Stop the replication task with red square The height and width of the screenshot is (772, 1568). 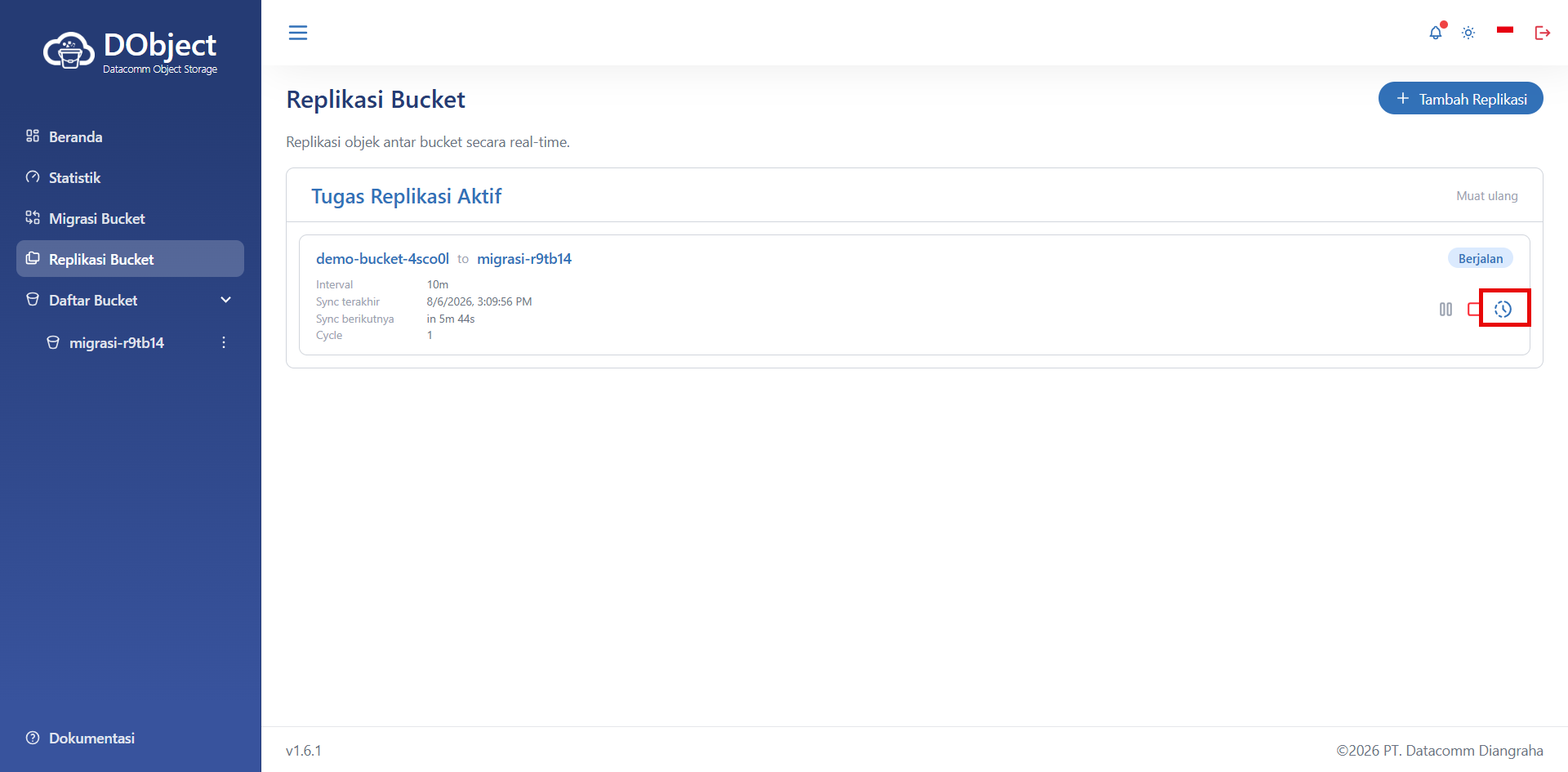pos(1473,309)
